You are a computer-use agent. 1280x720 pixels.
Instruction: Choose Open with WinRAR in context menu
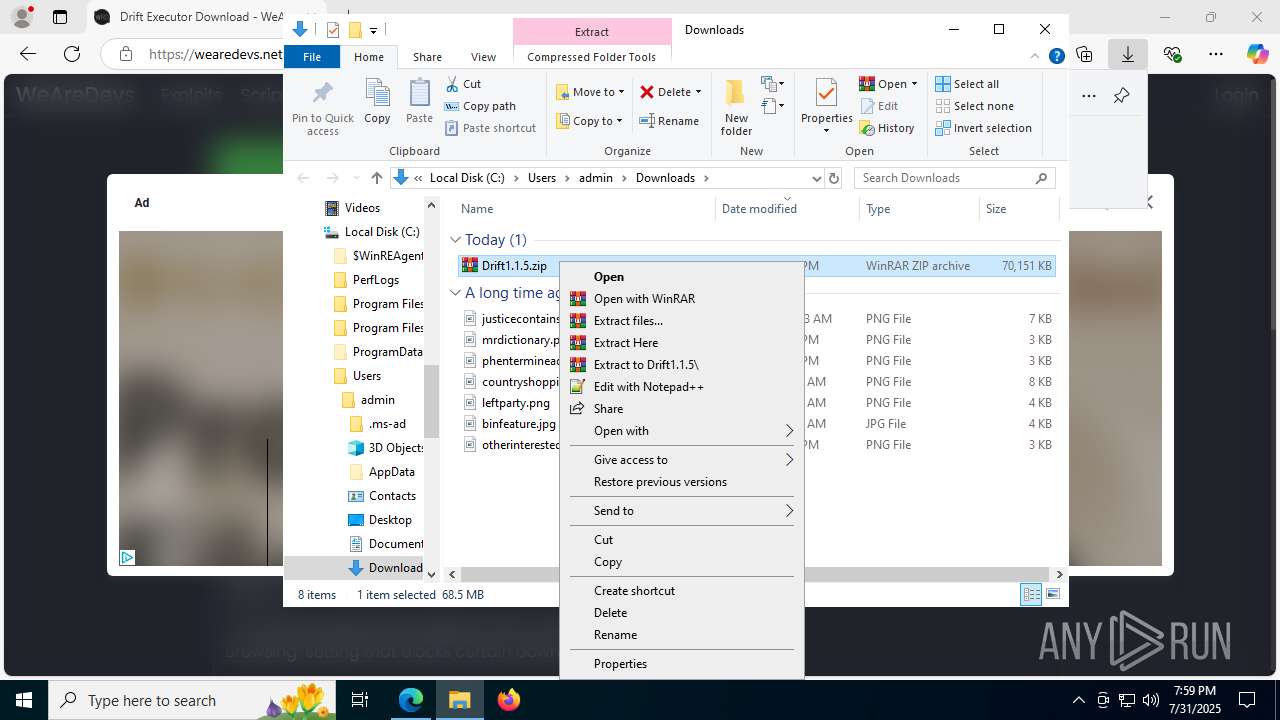pos(681,299)
